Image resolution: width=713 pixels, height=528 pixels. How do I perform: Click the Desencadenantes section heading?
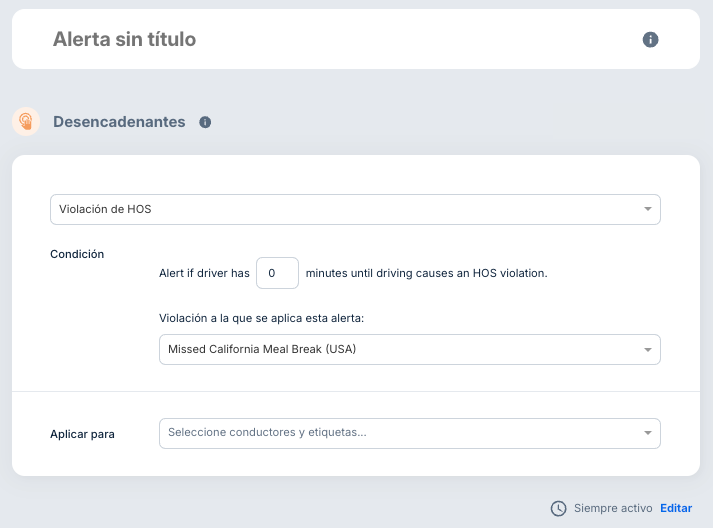[x=119, y=122]
